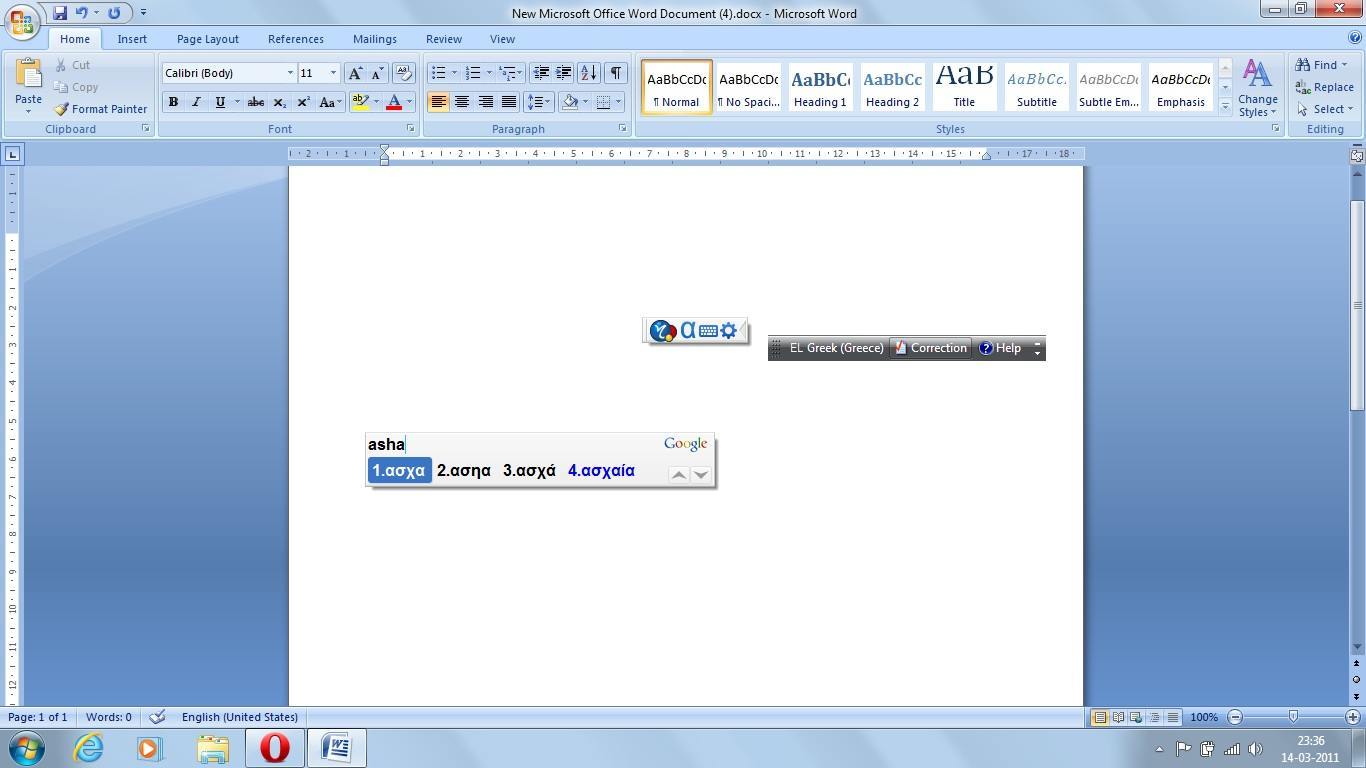Click Format Painter

click(x=100, y=109)
